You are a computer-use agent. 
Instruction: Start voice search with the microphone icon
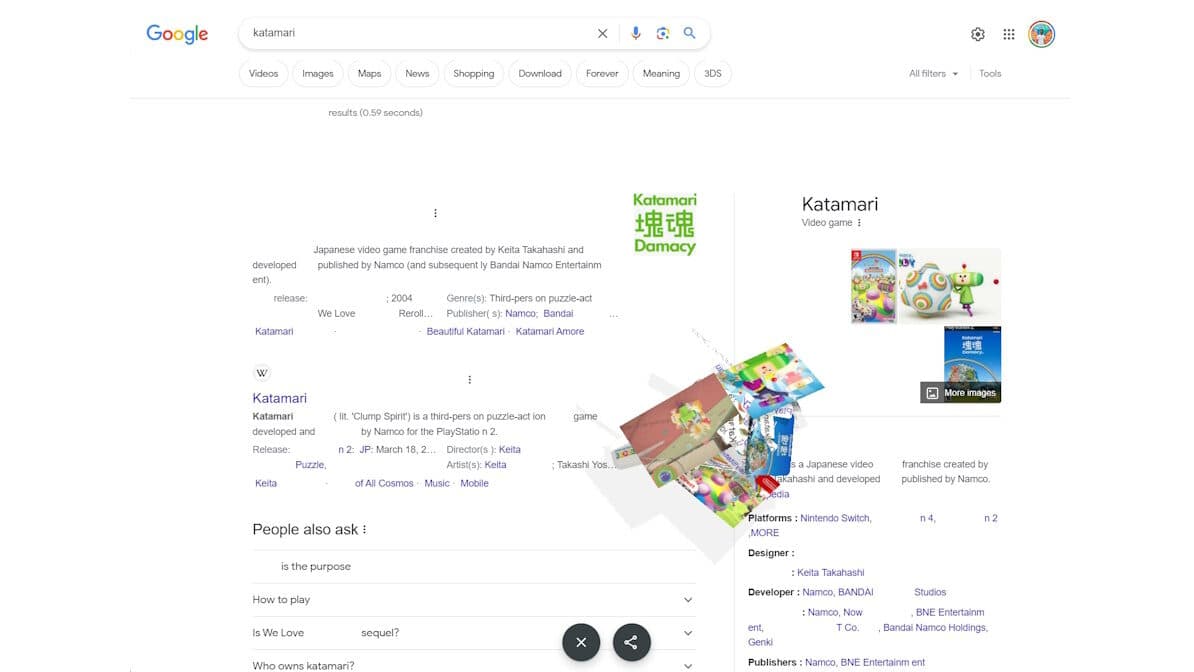pos(635,33)
